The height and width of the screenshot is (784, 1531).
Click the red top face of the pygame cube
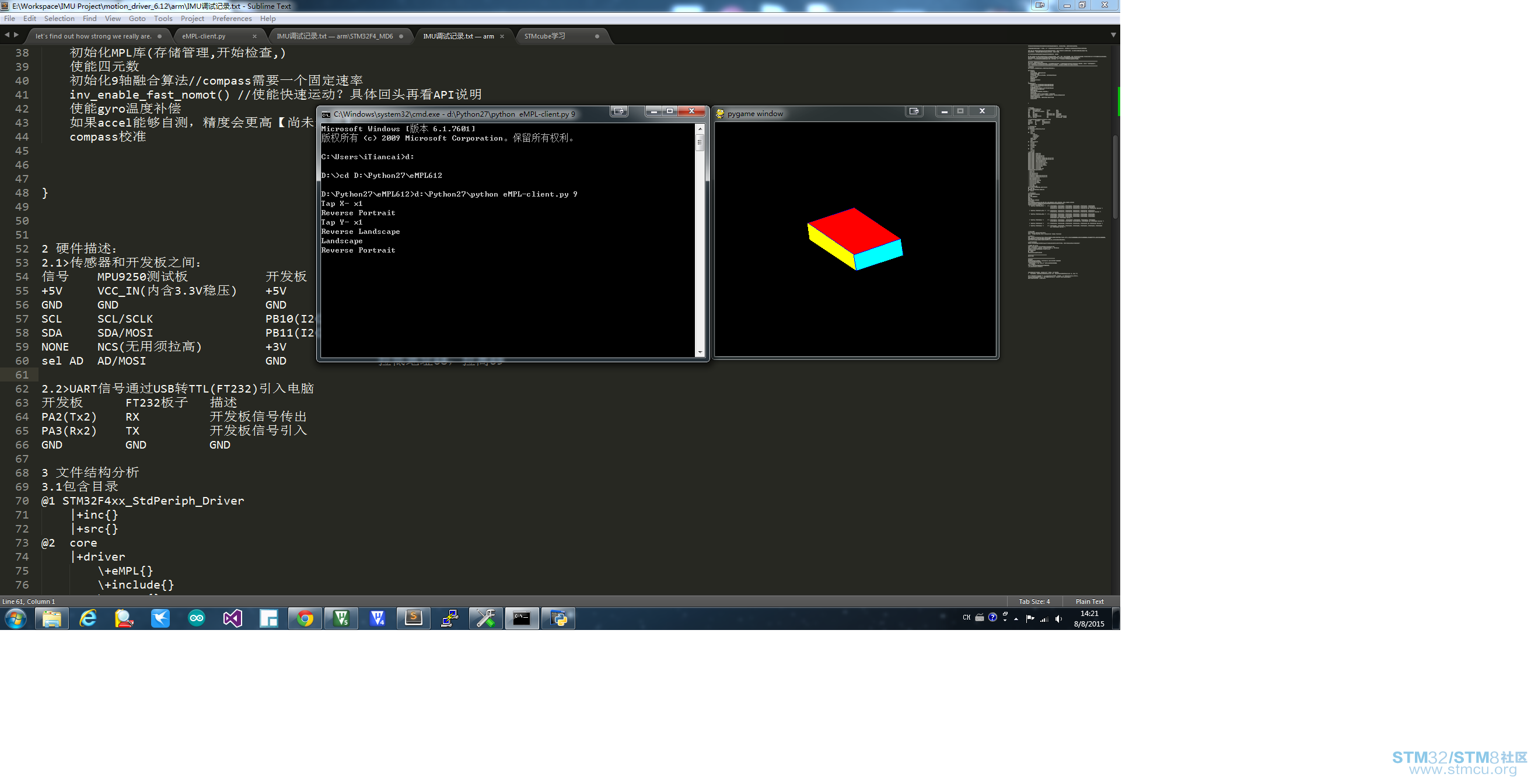pos(854,230)
